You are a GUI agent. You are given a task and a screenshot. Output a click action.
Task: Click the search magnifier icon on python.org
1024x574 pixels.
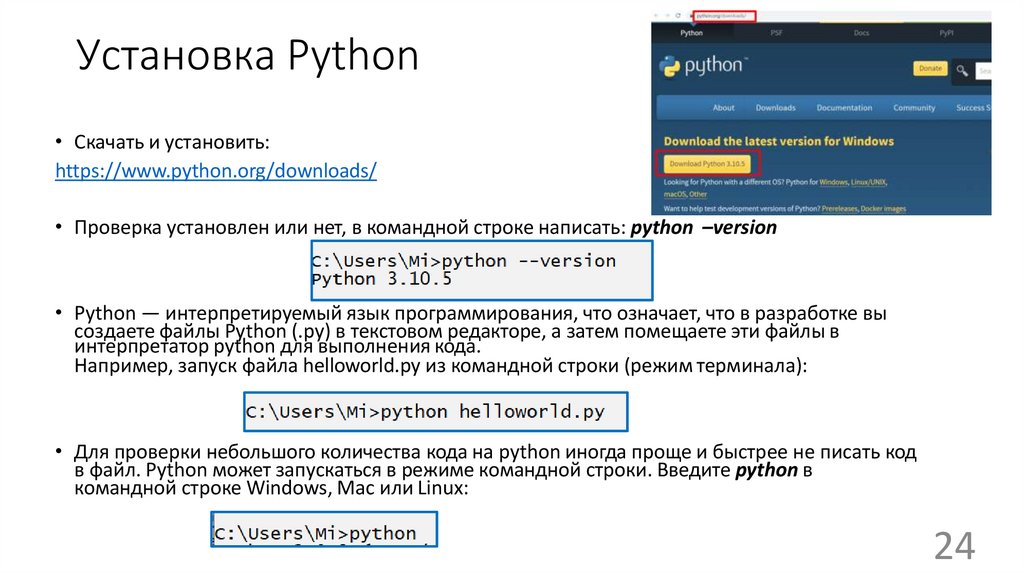961,70
